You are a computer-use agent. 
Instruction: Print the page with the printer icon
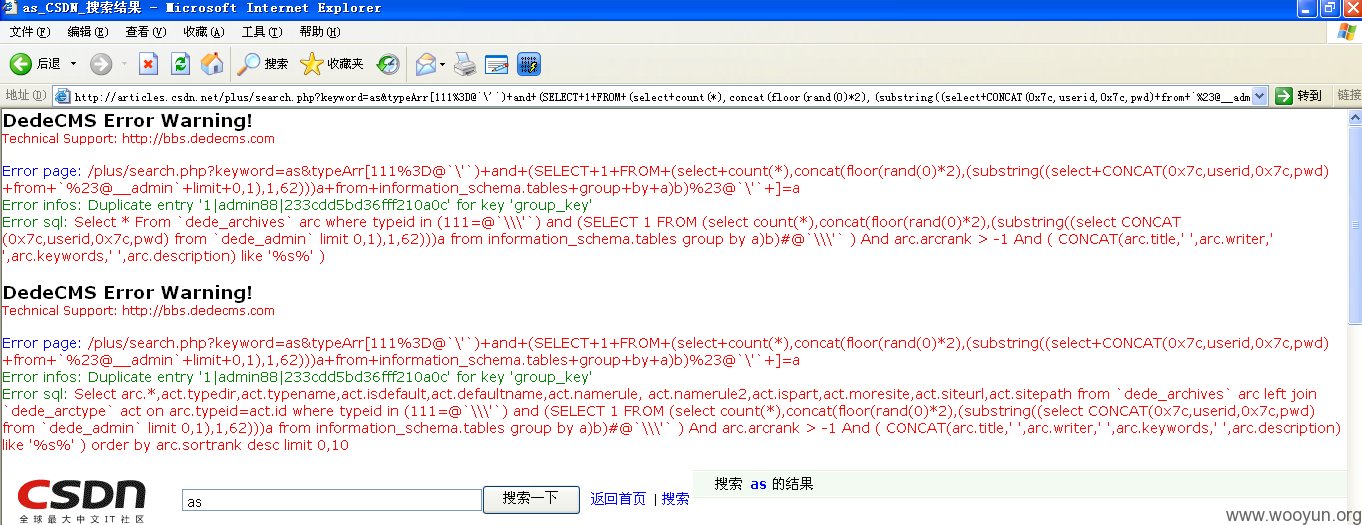(x=465, y=64)
